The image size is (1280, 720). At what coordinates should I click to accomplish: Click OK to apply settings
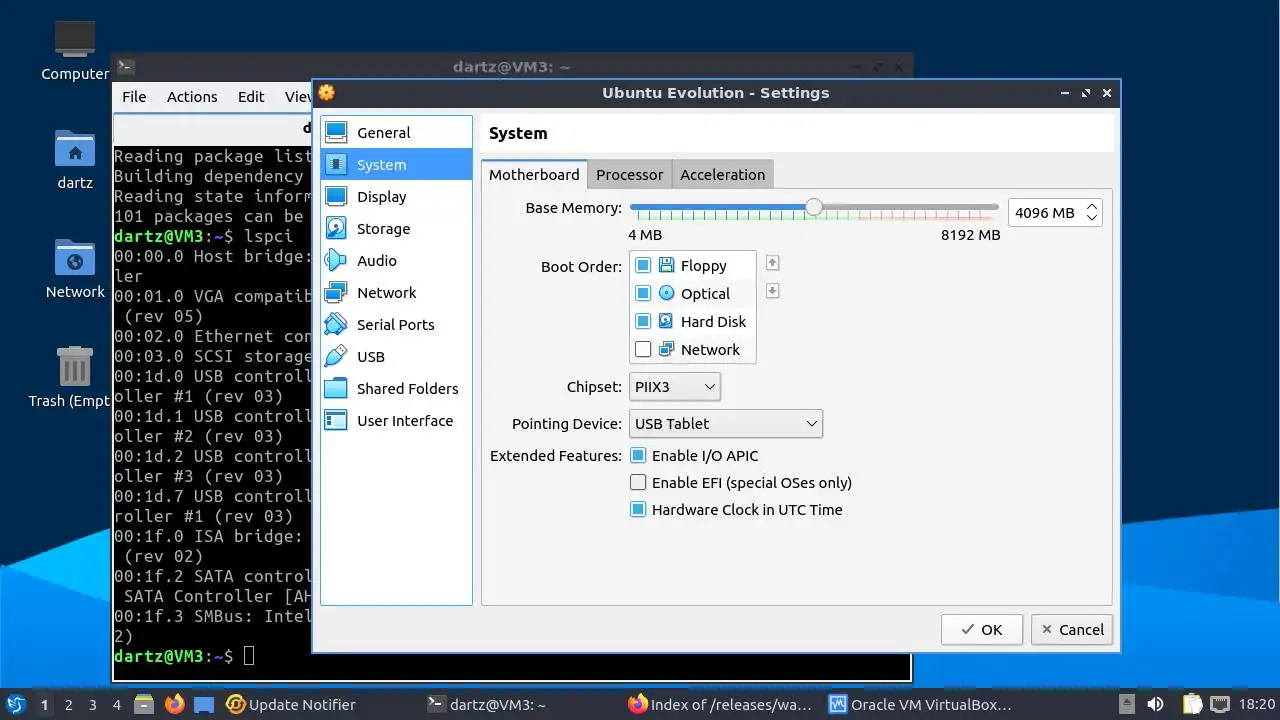[x=981, y=630]
